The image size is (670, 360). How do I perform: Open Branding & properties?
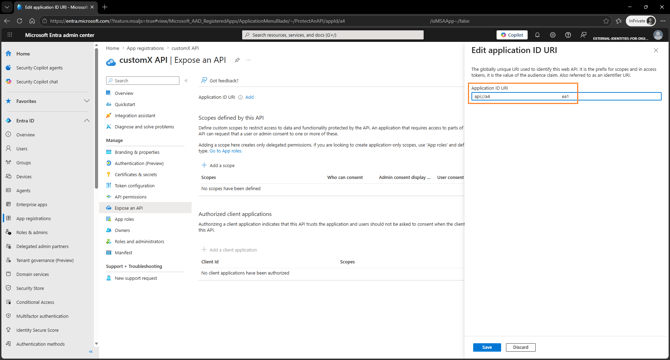(137, 152)
